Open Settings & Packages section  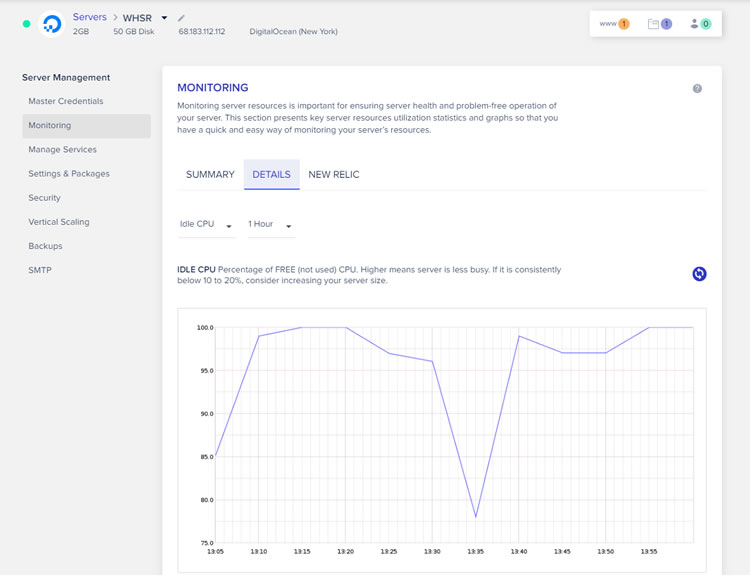coord(69,174)
